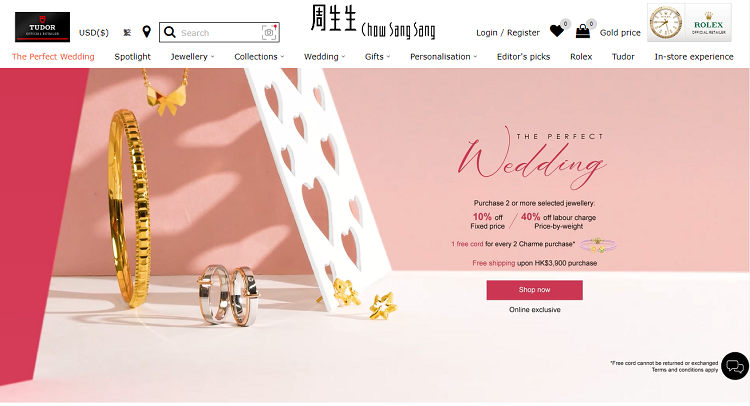Image resolution: width=750 pixels, height=406 pixels.
Task: Open camera image search icon
Action: coord(270,32)
